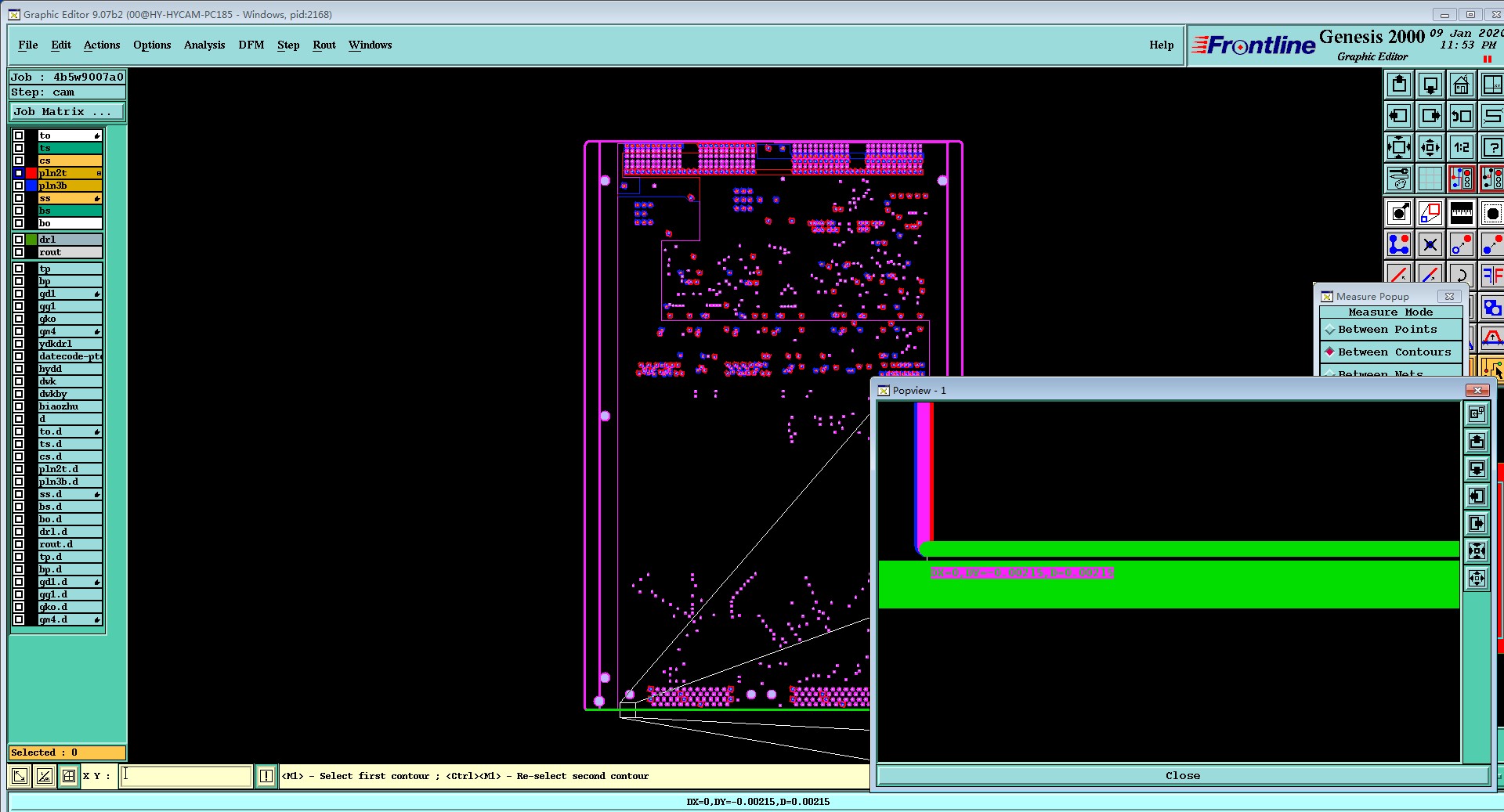Screen dimensions: 1504x812
Task: Click the angle snap icon left of X Y field
Action: coord(45,776)
